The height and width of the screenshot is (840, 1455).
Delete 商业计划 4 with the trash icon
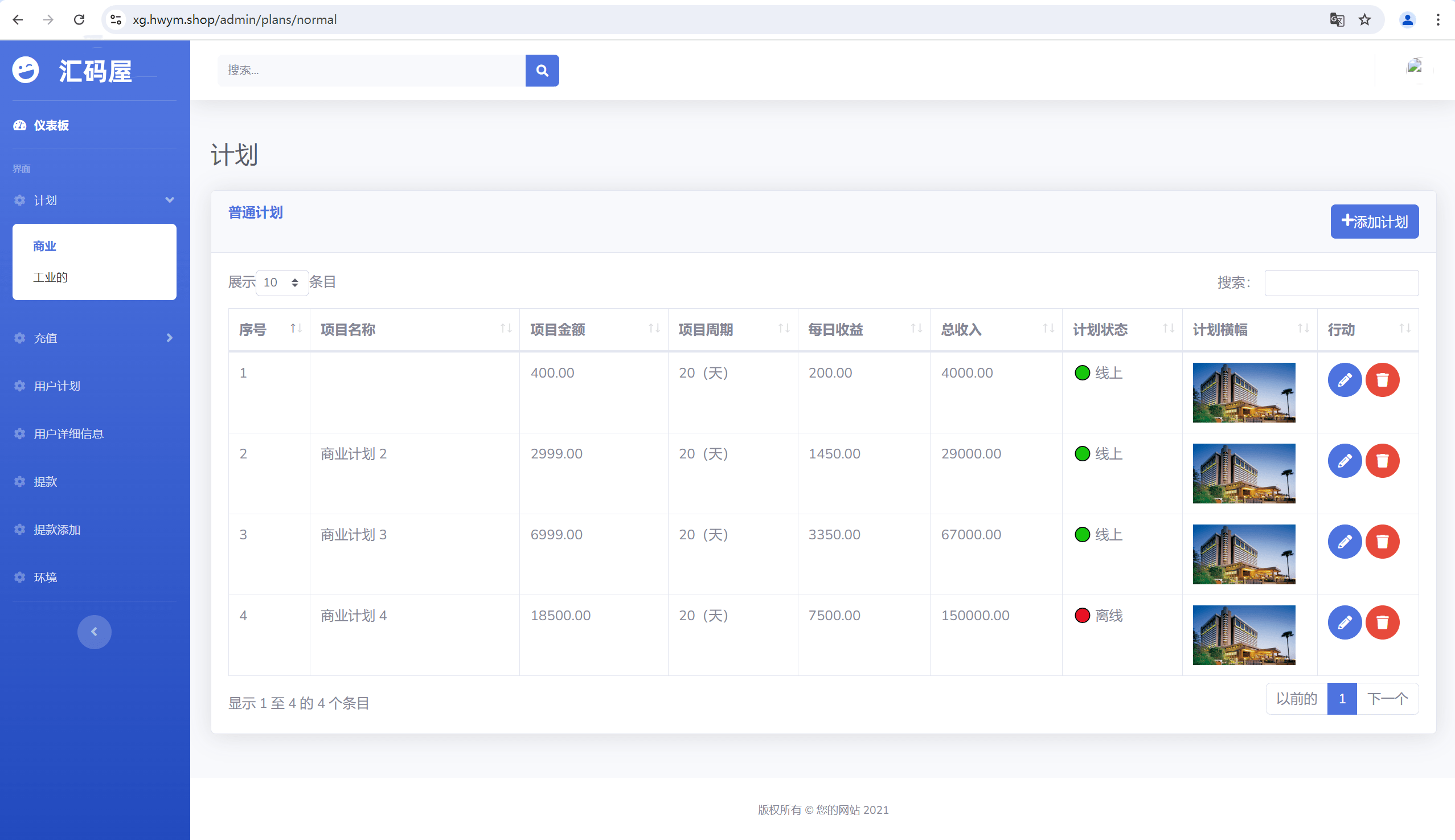coord(1383,622)
